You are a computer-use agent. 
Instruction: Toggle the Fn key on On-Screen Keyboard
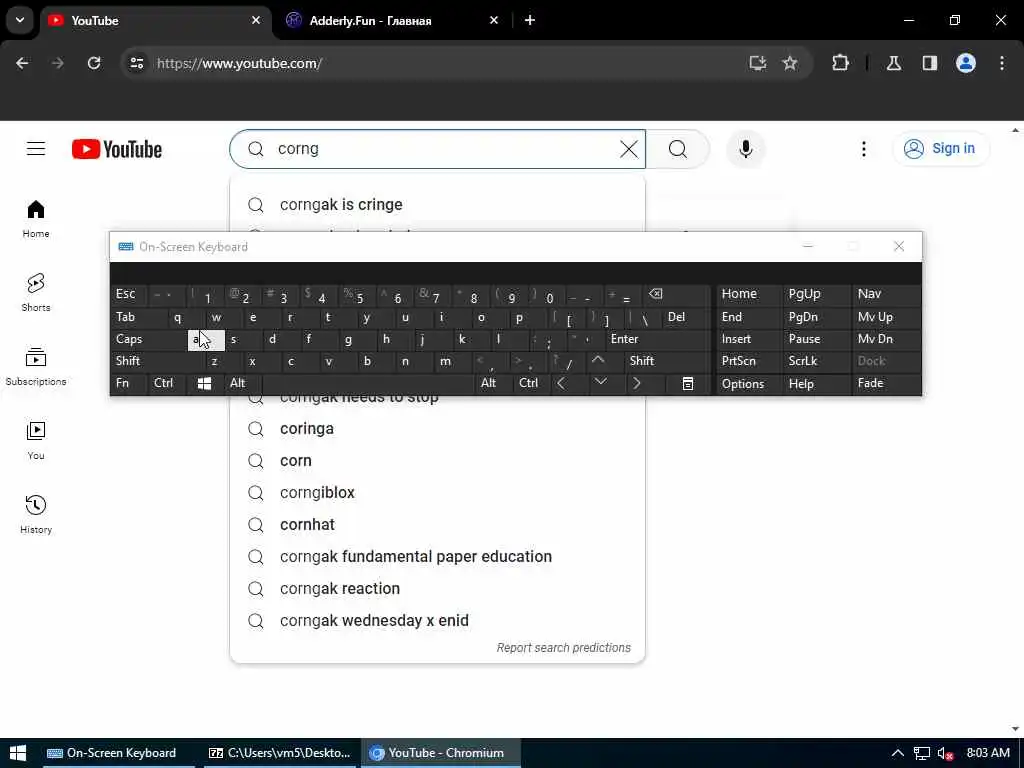pos(129,383)
